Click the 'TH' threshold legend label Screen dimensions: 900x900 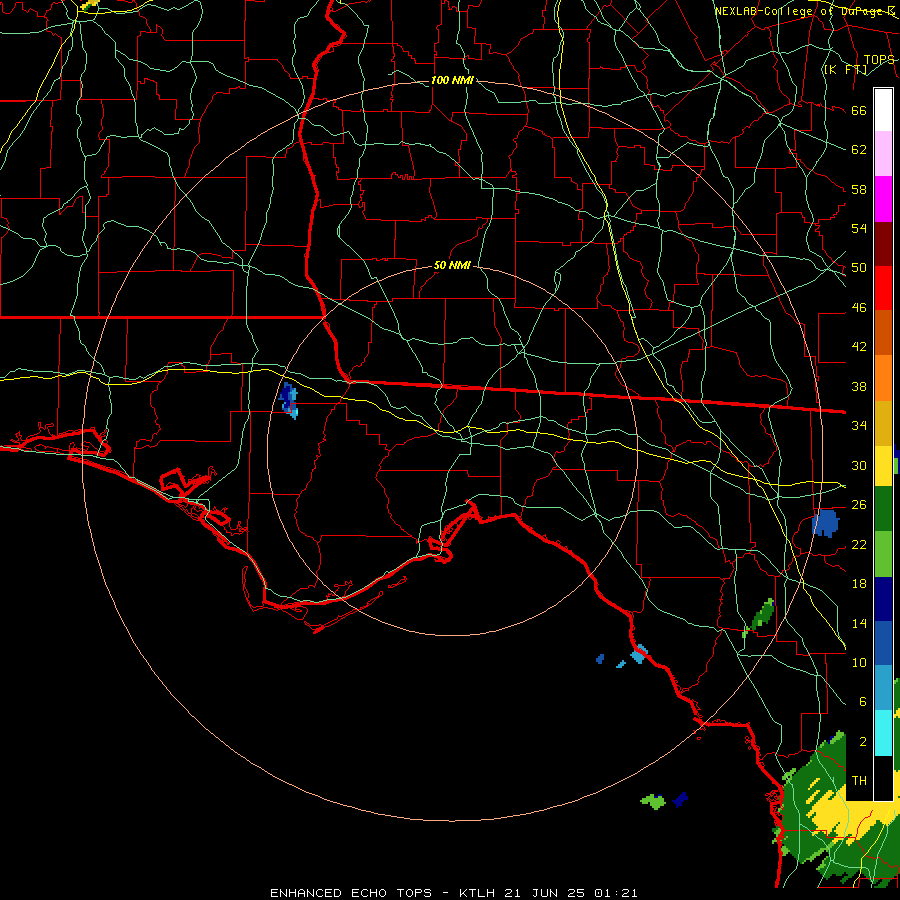click(x=859, y=780)
